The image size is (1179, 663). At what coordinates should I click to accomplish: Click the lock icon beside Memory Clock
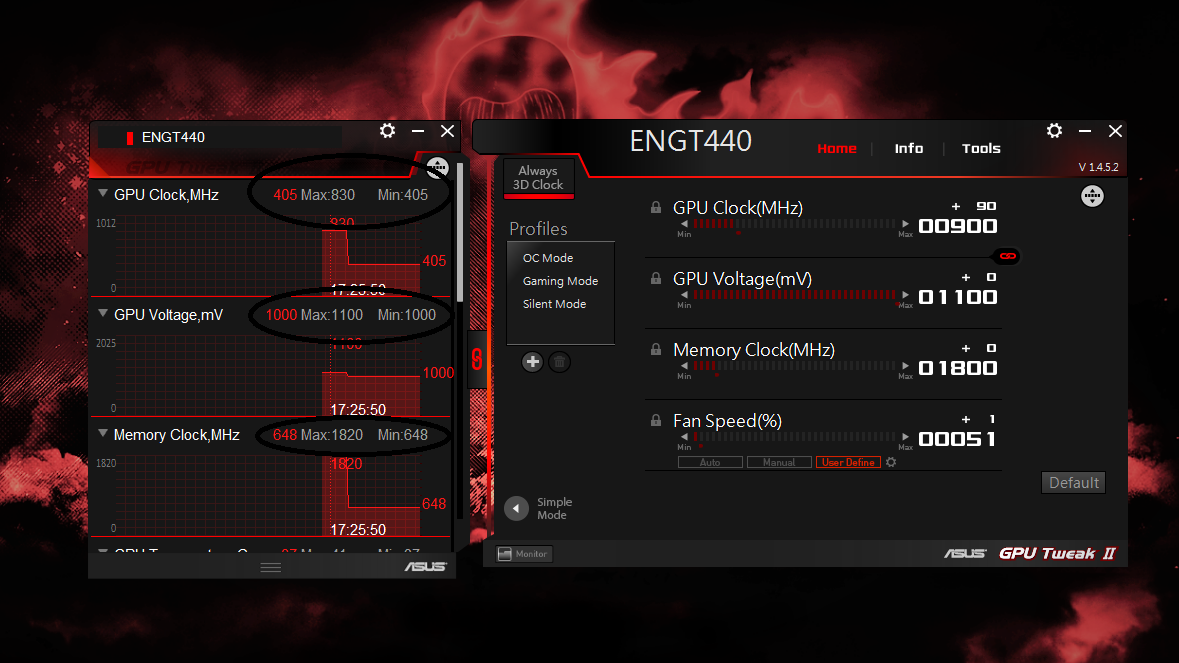(x=656, y=350)
